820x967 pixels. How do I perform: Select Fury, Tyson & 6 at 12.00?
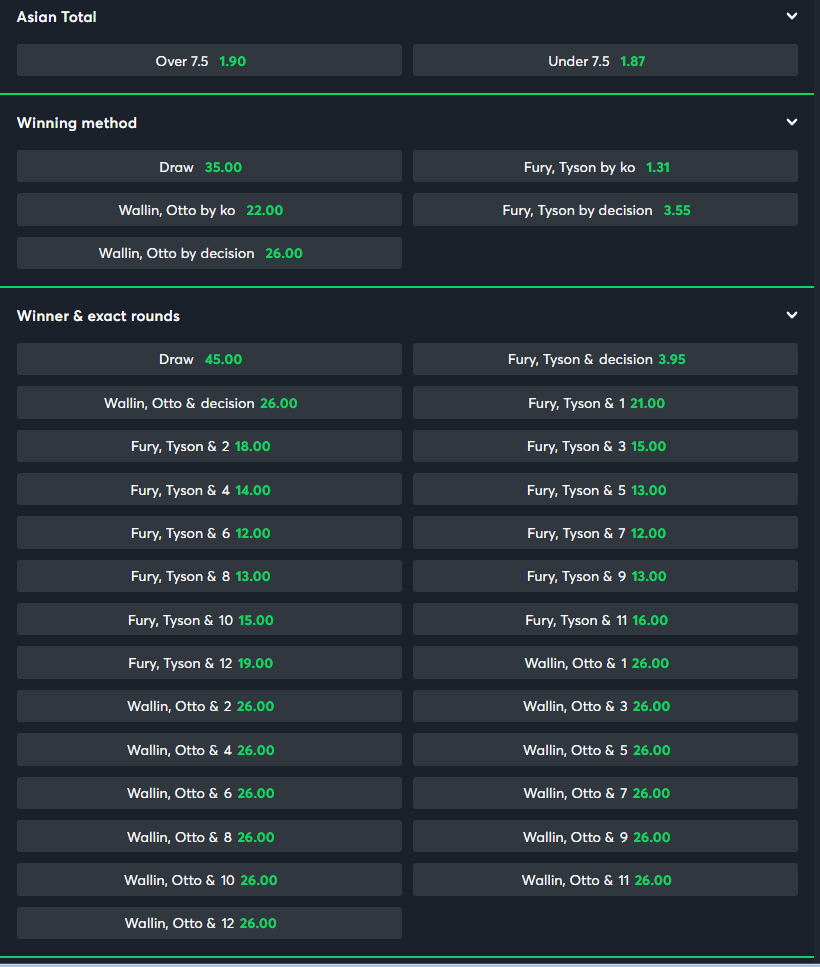click(209, 533)
